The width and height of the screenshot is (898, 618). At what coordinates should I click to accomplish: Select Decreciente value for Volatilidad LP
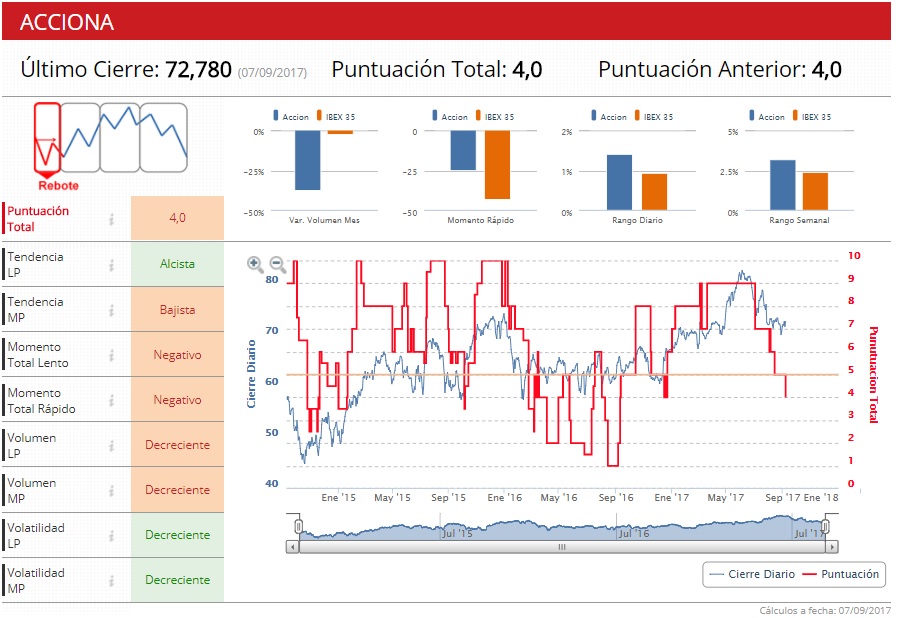pyautogui.click(x=178, y=535)
